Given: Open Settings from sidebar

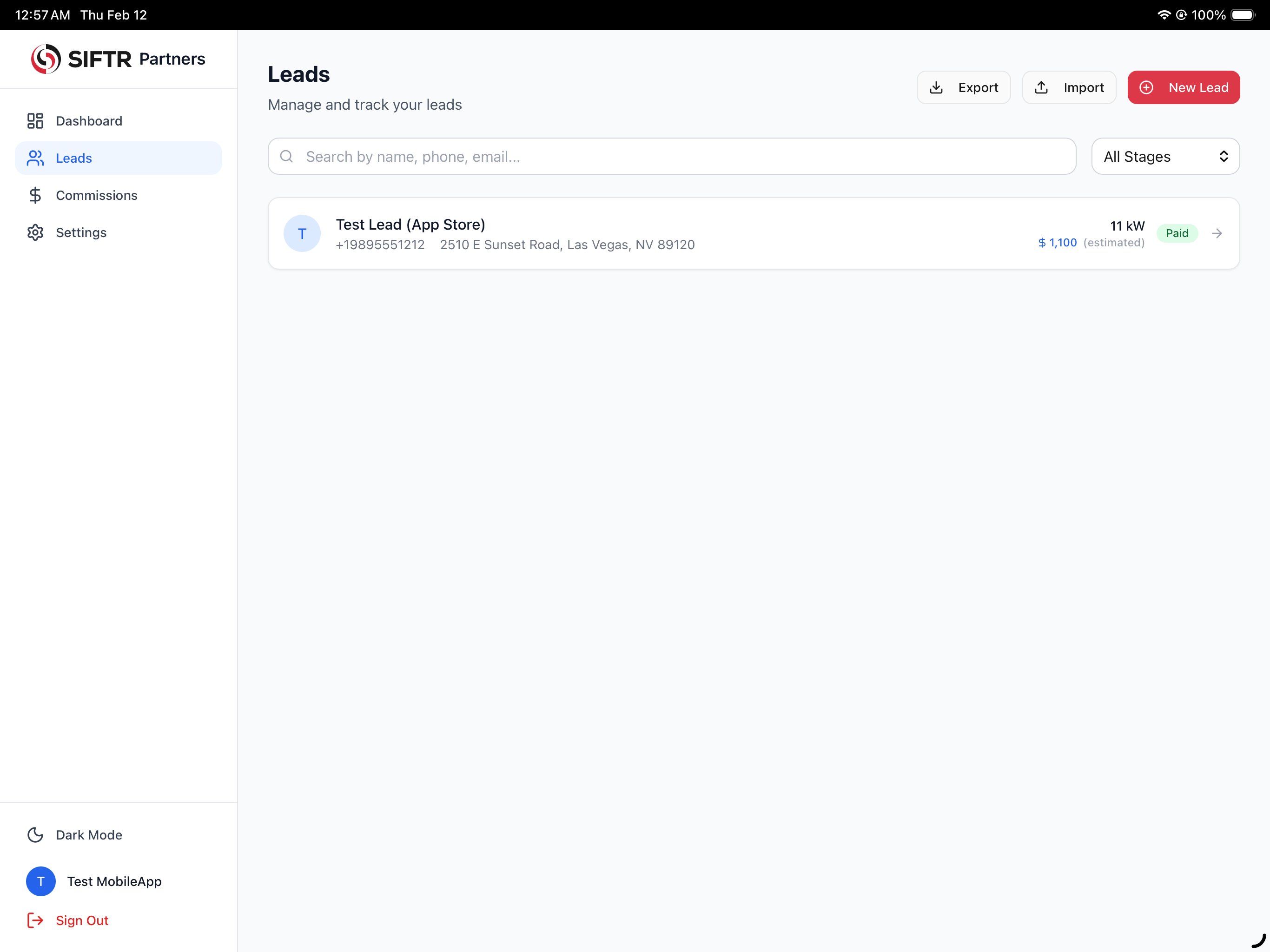Looking at the screenshot, I should point(118,232).
